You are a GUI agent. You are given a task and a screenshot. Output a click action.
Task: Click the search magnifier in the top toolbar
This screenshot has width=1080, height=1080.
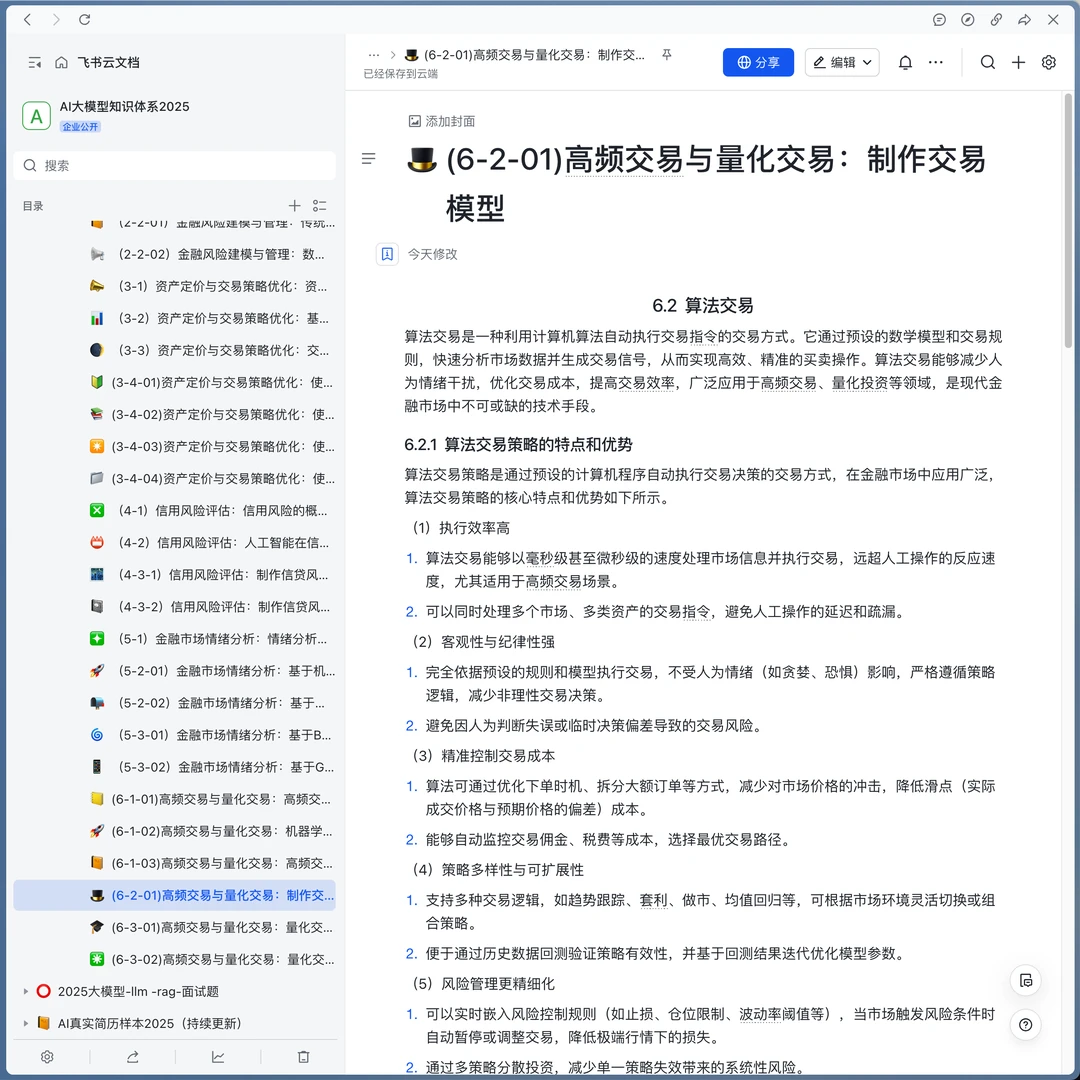pyautogui.click(x=988, y=62)
